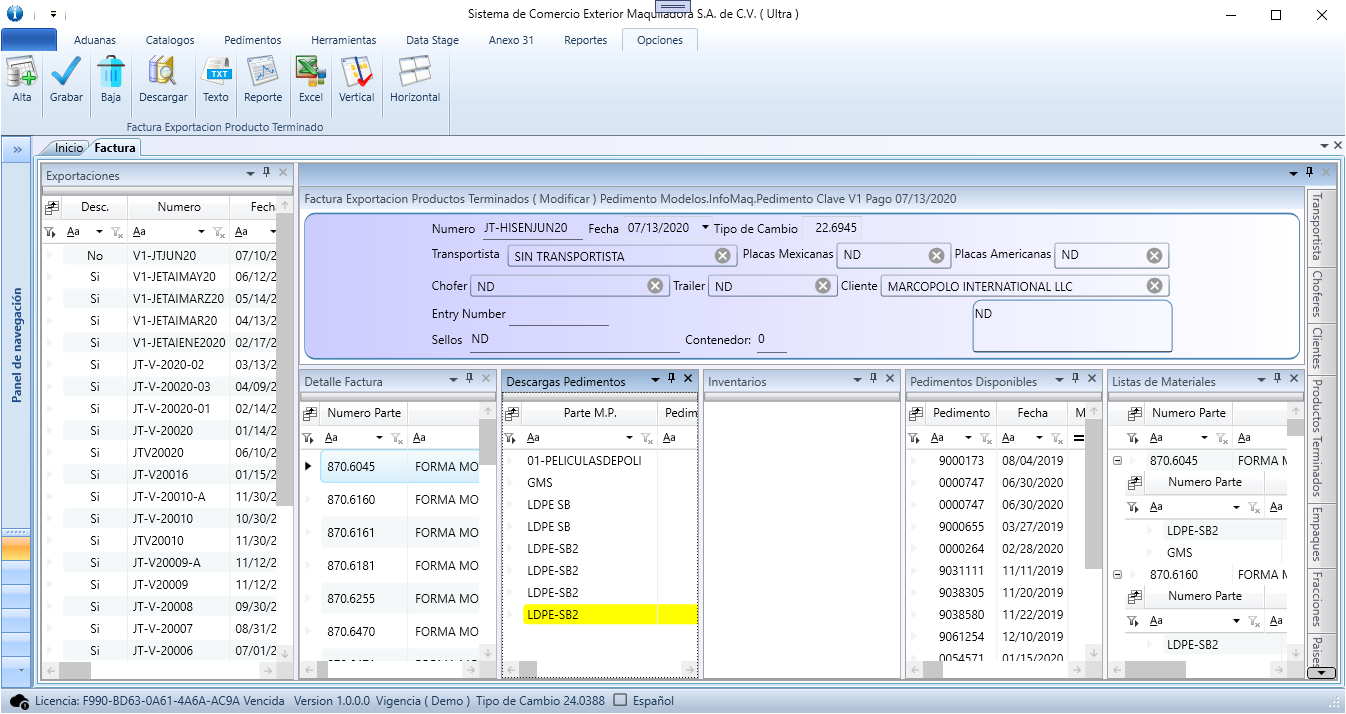Collapse the 870.6045 tree node
This screenshot has width=1346, height=714.
(1117, 461)
